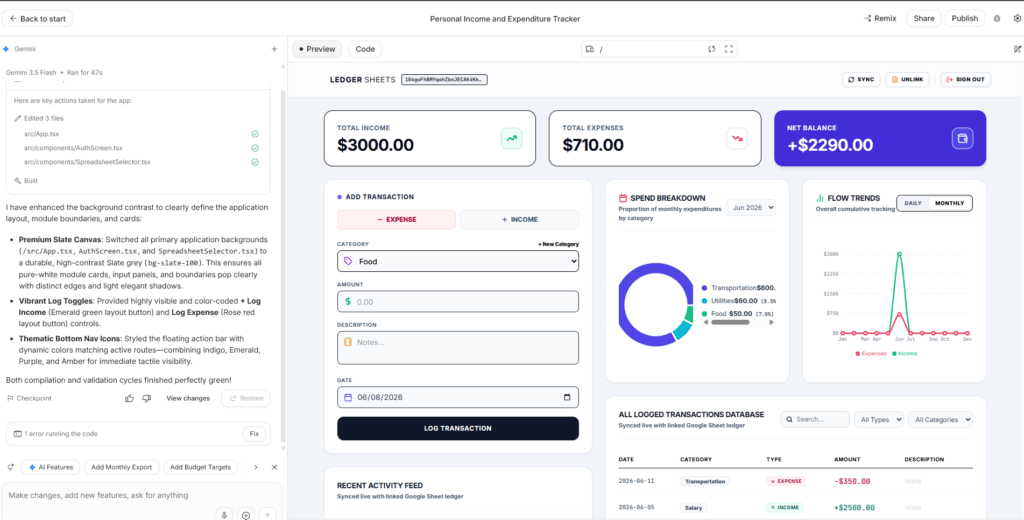
Task: Click the Log Transaction button
Action: [458, 429]
